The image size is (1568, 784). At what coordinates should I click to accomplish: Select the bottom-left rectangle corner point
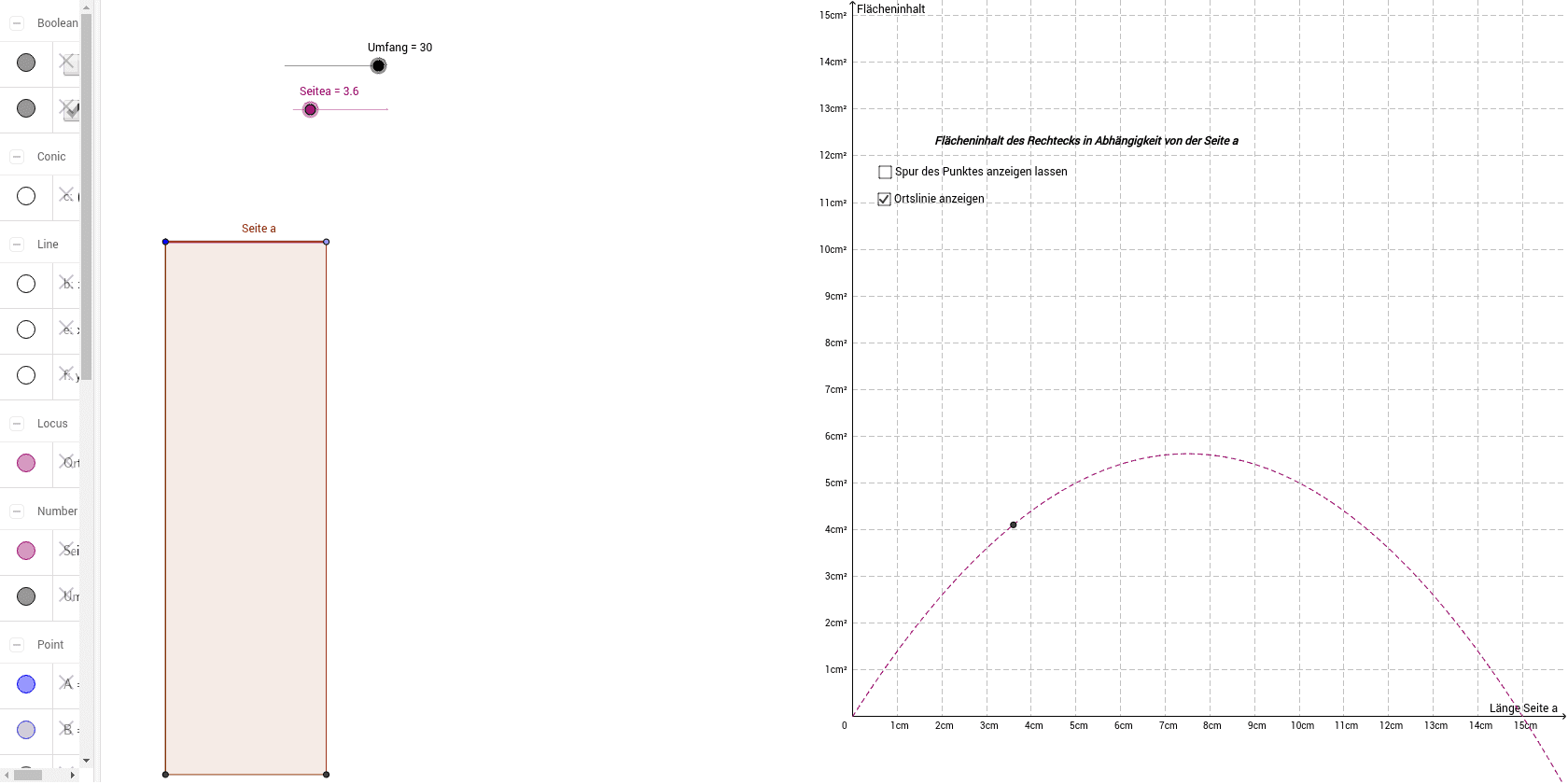166,774
